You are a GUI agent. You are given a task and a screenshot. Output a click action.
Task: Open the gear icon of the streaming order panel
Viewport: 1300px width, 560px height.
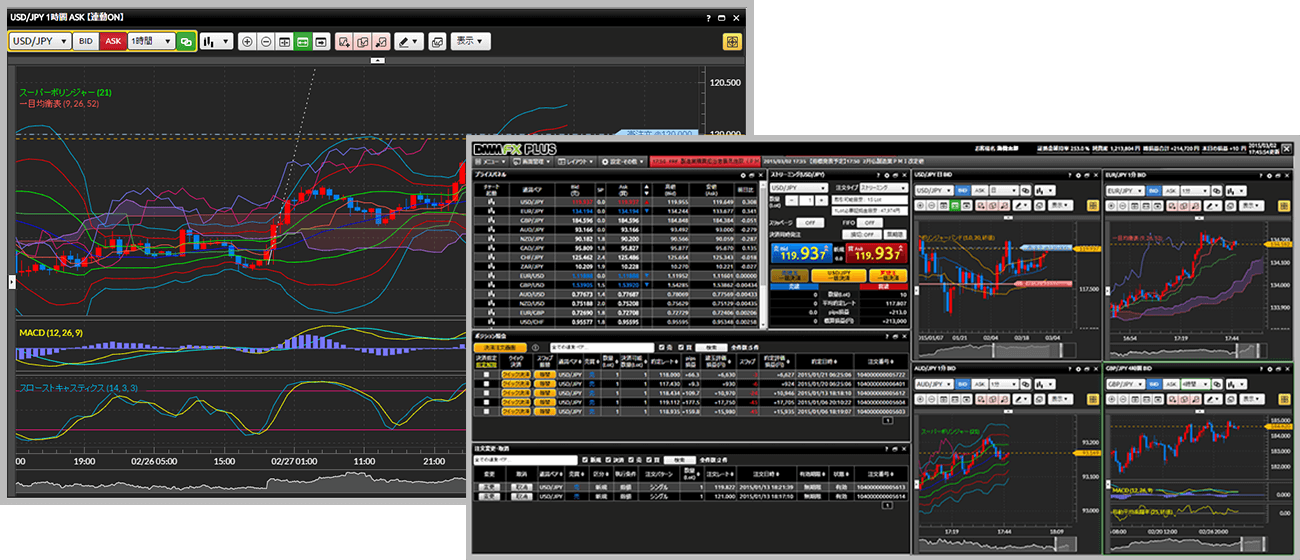pyautogui.click(x=887, y=175)
